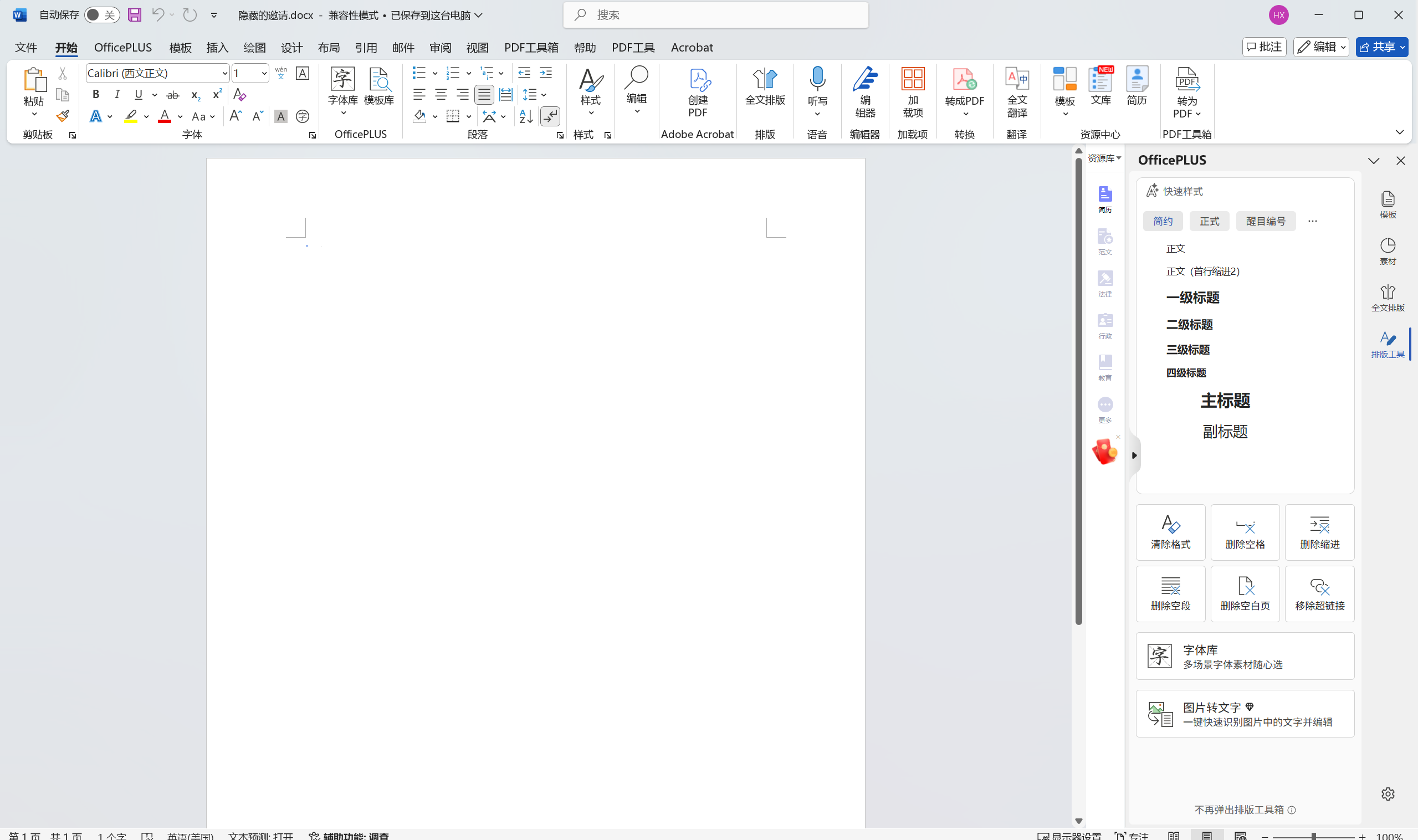Click 删除空白页 tool

click(1245, 594)
